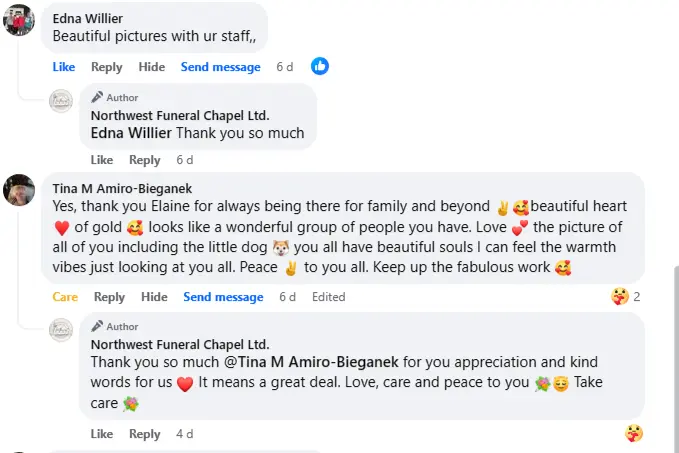Reply to Edna Willier's comment

(x=107, y=67)
